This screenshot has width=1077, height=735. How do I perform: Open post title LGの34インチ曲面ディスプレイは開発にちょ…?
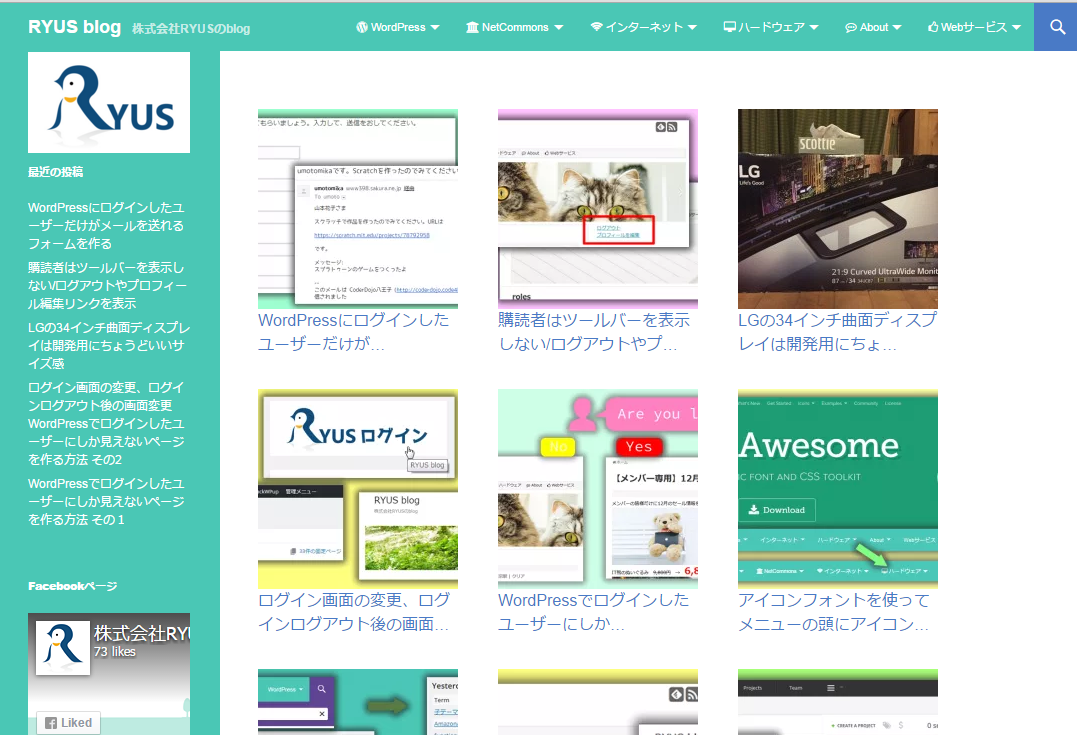tap(837, 332)
